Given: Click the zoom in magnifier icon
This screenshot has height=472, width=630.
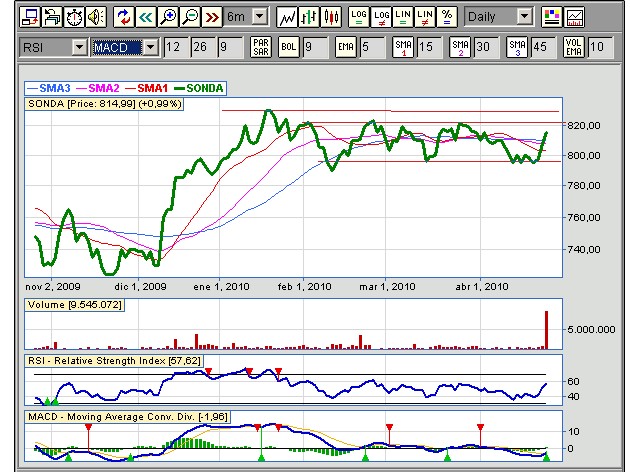Looking at the screenshot, I should pos(167,17).
